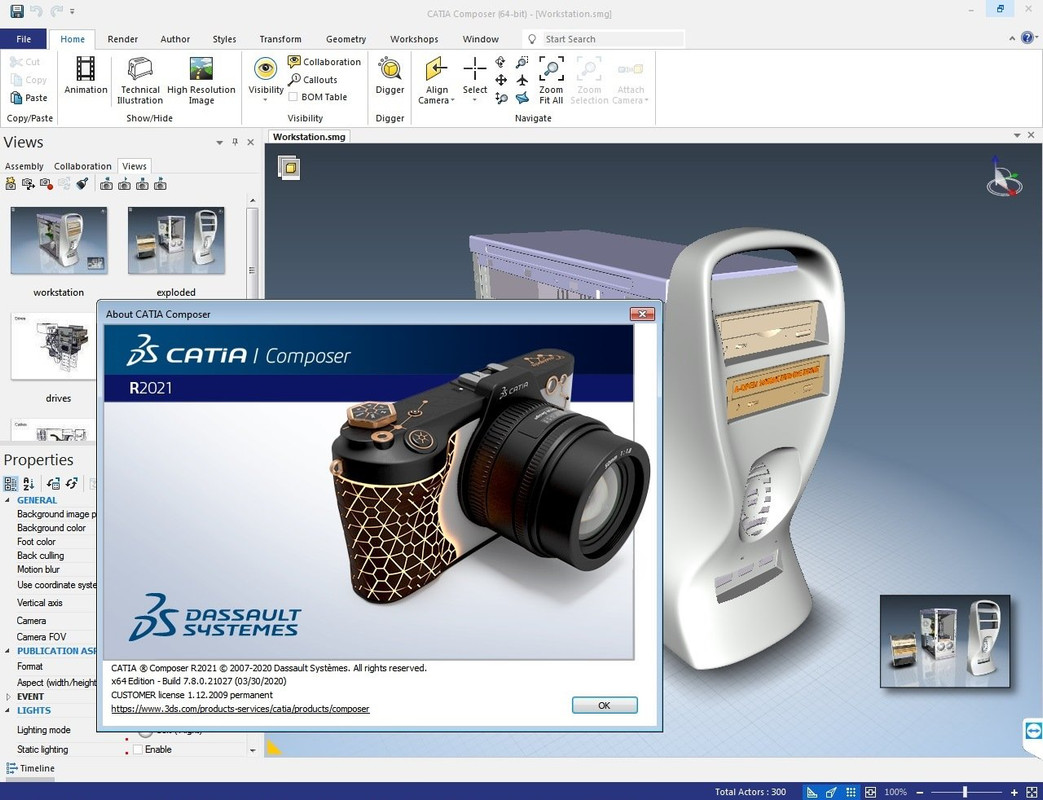Open the Timeline panel button

click(x=31, y=768)
